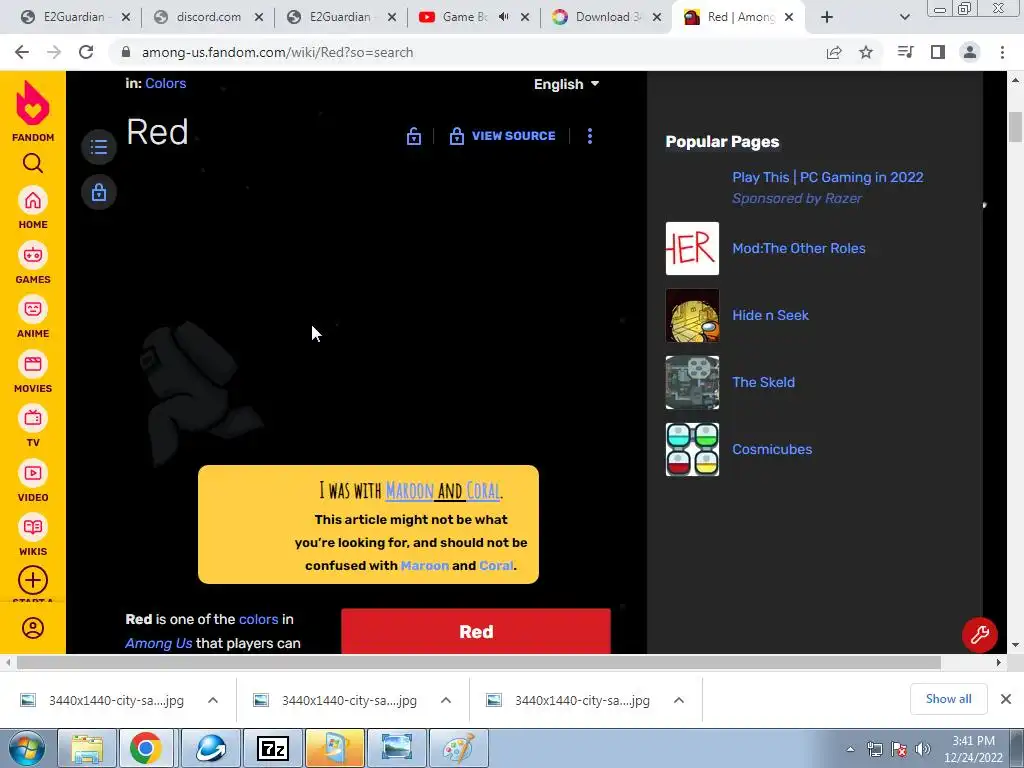The image size is (1024, 768).
Task: Click the red wrench tools button
Action: (x=979, y=634)
